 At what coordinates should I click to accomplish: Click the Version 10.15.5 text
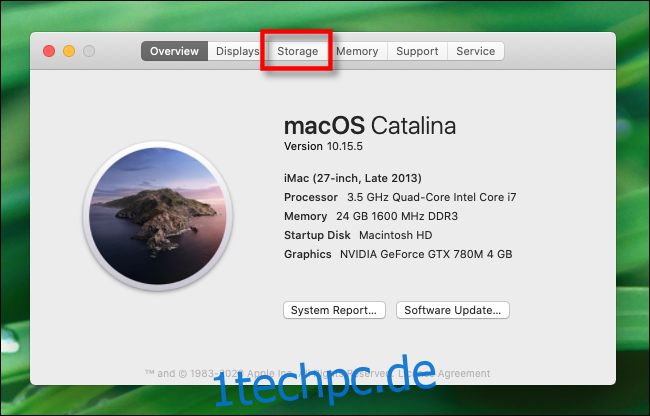(323, 146)
